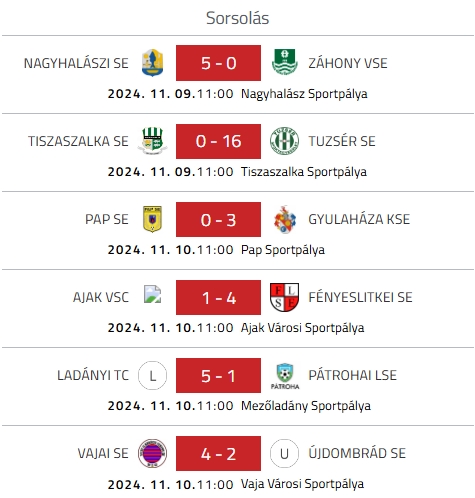Go to the NAGYHALÁSZI SE team page

[x=76, y=63]
